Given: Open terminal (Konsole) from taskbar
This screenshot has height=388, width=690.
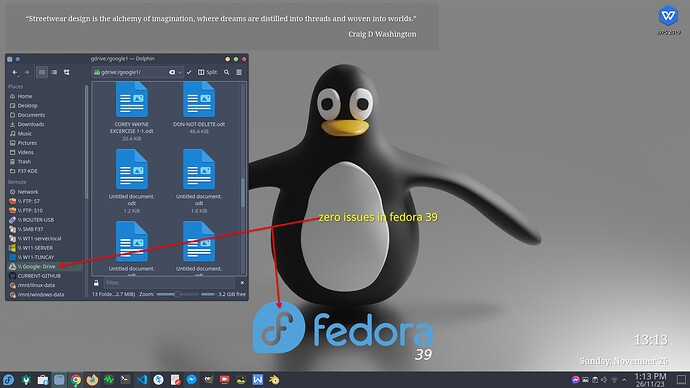Looking at the screenshot, I should pyautogui.click(x=125, y=380).
